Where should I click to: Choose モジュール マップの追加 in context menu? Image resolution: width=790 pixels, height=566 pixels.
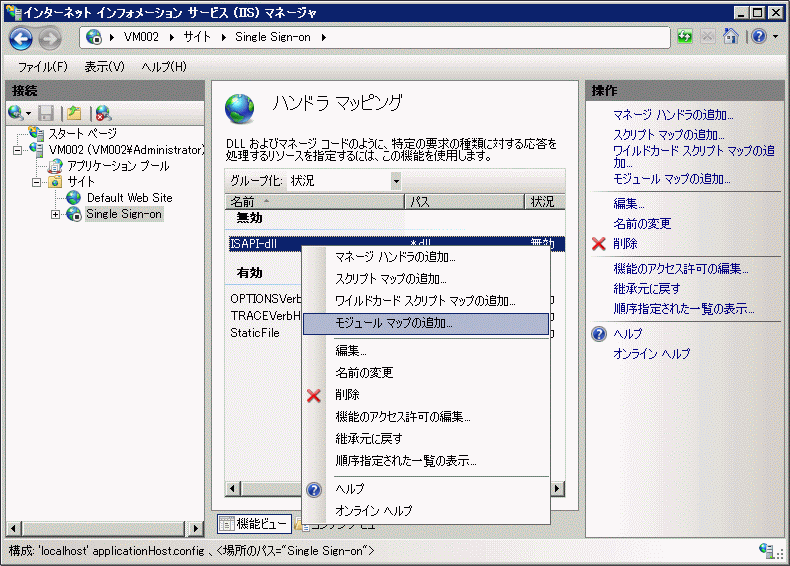coord(426,323)
